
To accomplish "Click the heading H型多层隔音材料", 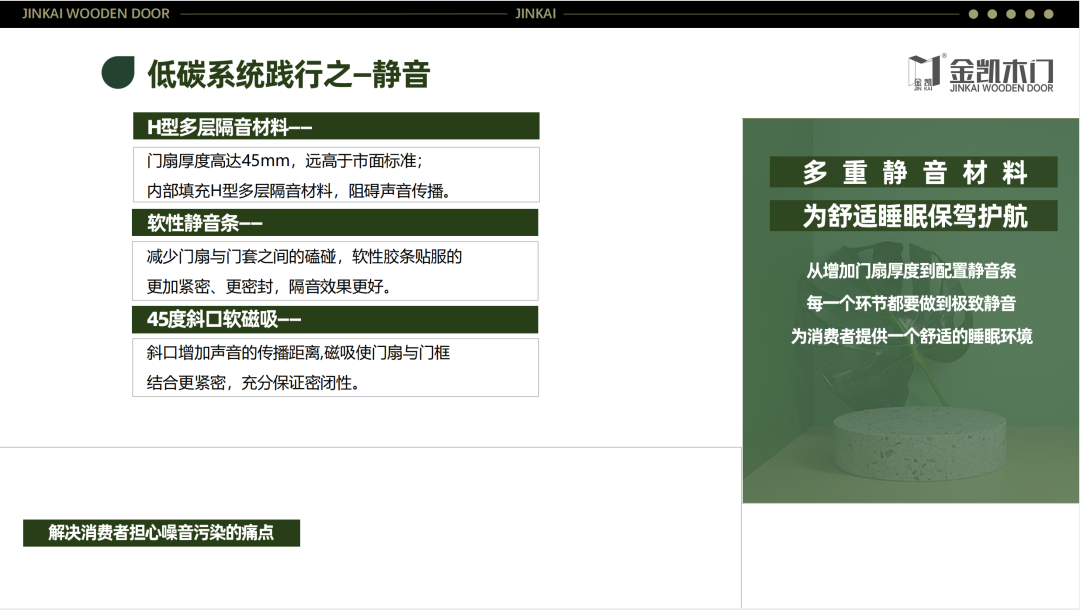I will [x=336, y=127].
